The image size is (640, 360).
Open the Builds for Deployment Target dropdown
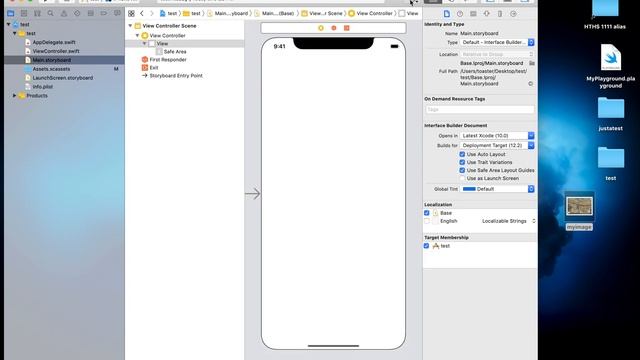tap(497, 146)
